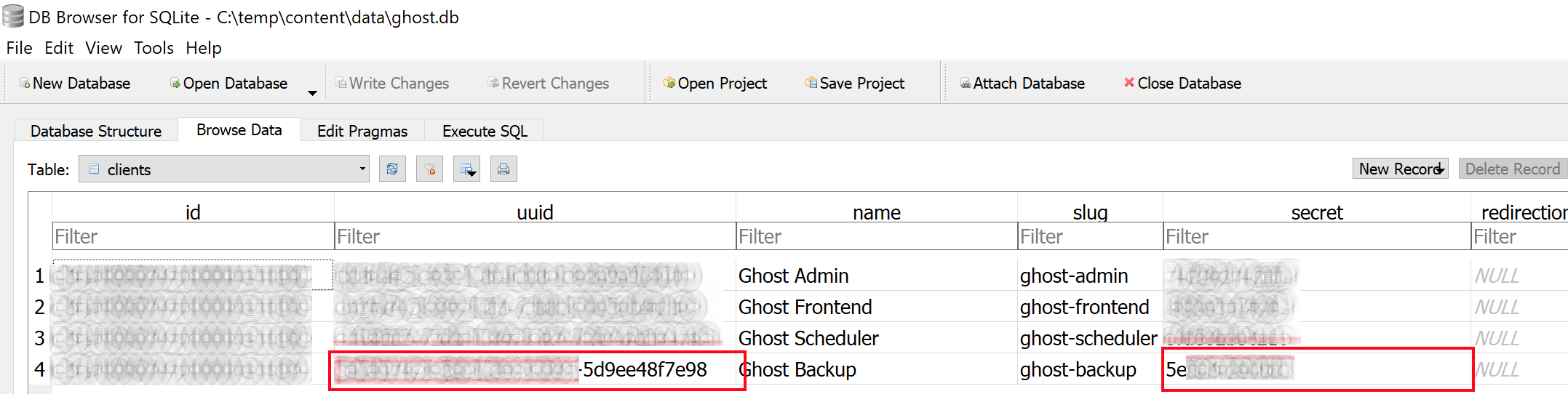Image resolution: width=1568 pixels, height=394 pixels.
Task: Select the NULL cell in Ghost Admin row
Action: (1519, 276)
